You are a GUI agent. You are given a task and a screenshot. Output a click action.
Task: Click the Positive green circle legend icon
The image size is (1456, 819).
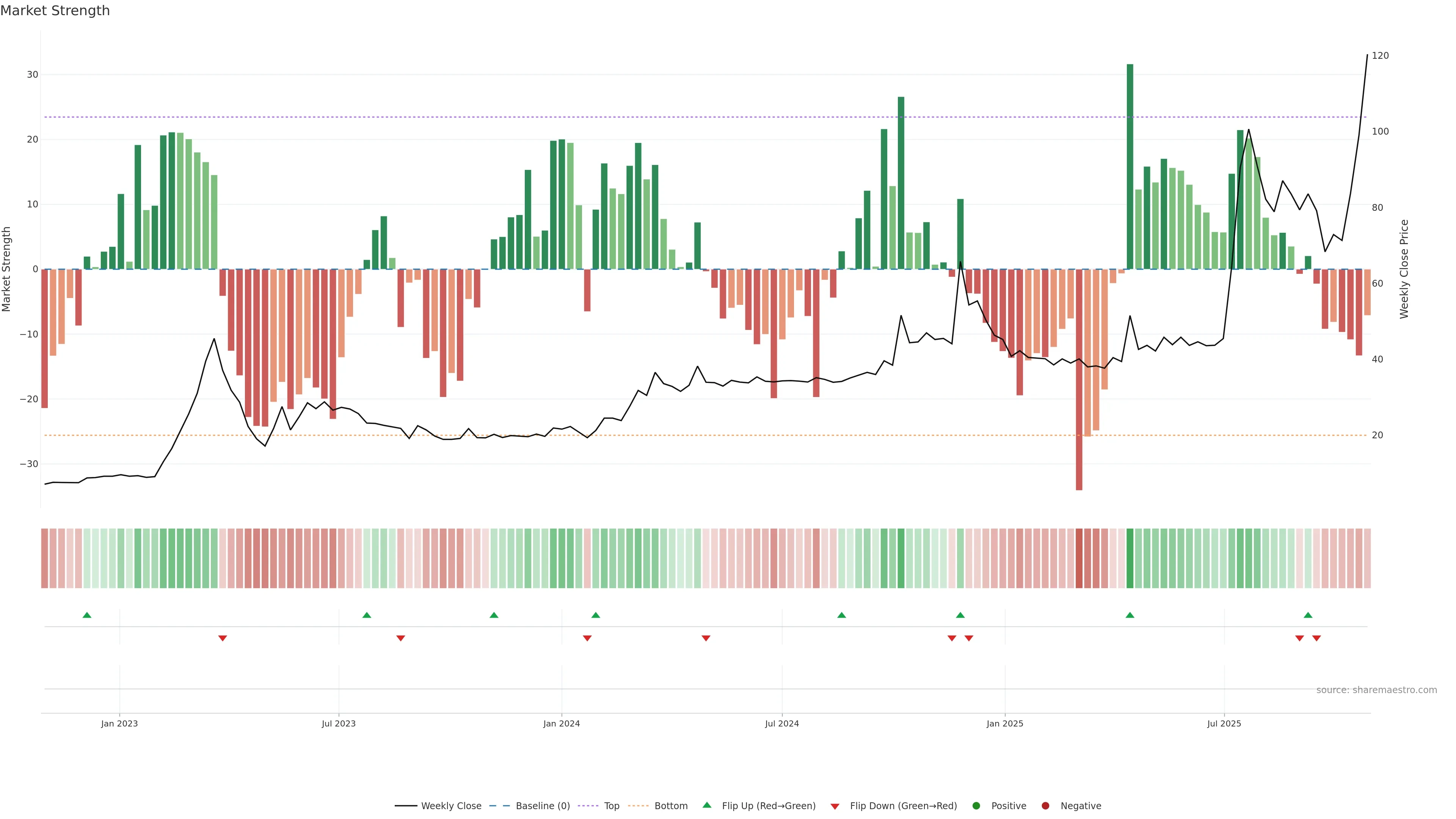point(976,806)
